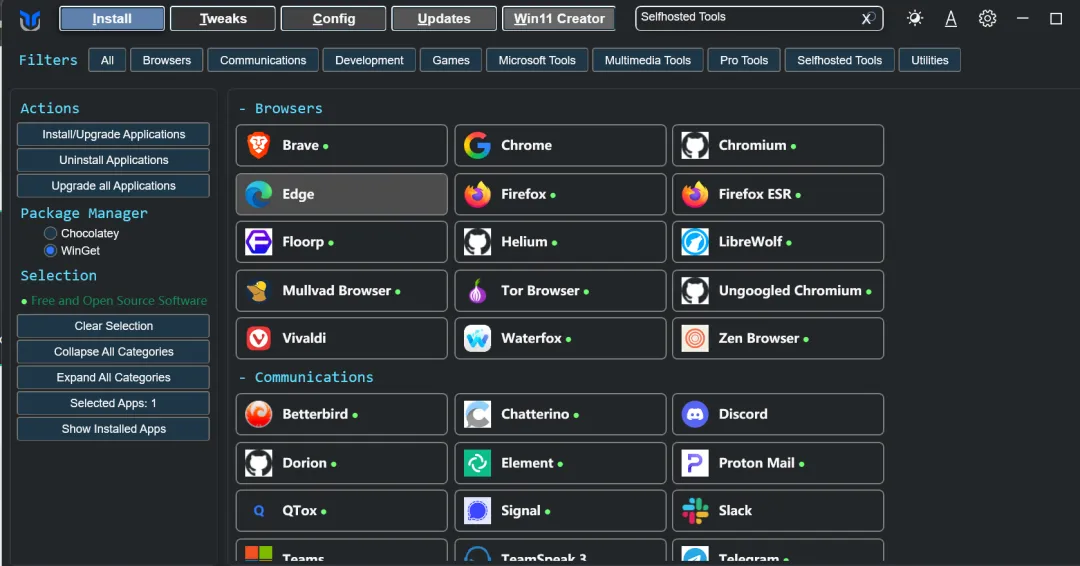The width and height of the screenshot is (1080, 566).
Task: Toggle the Firefox app selection
Action: tap(560, 194)
